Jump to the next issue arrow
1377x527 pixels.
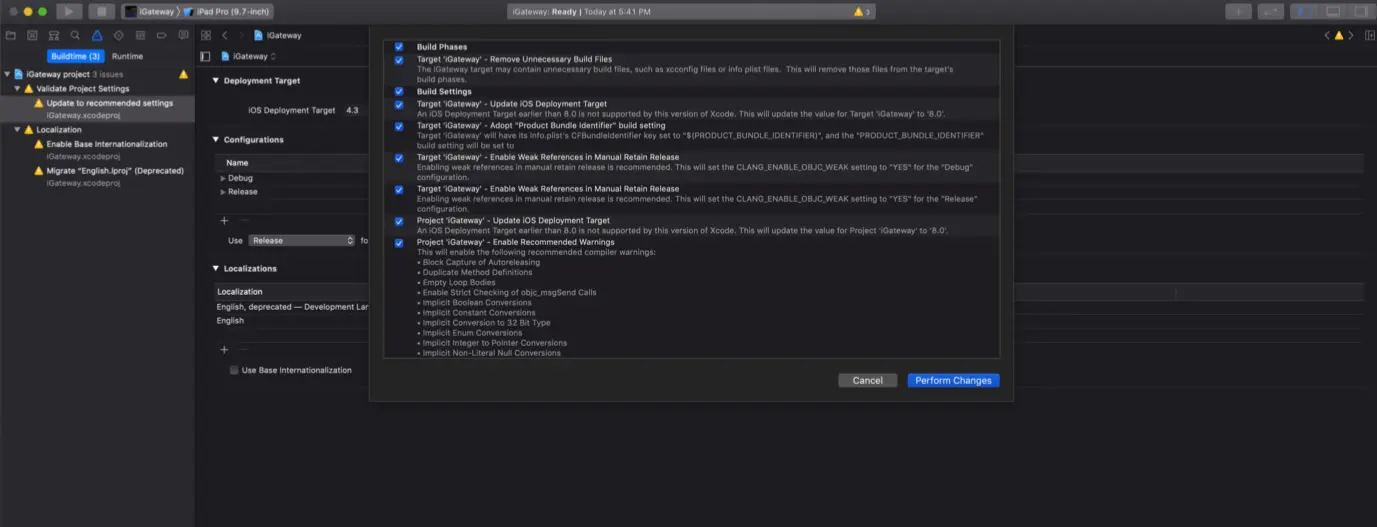tap(1350, 35)
